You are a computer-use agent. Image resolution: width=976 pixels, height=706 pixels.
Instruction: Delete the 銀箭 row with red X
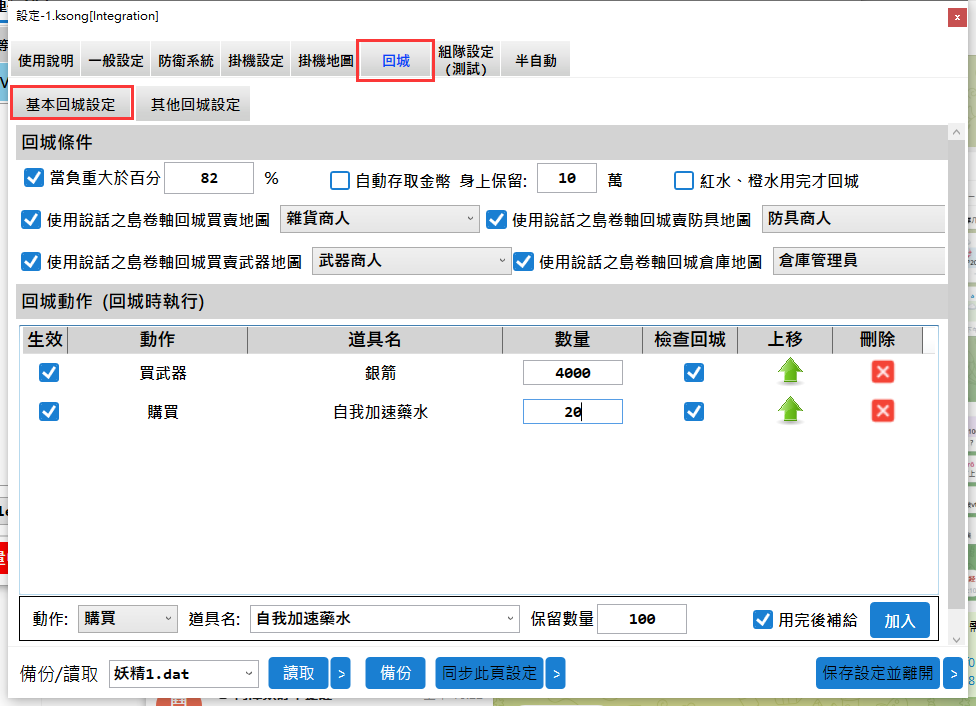pos(882,372)
